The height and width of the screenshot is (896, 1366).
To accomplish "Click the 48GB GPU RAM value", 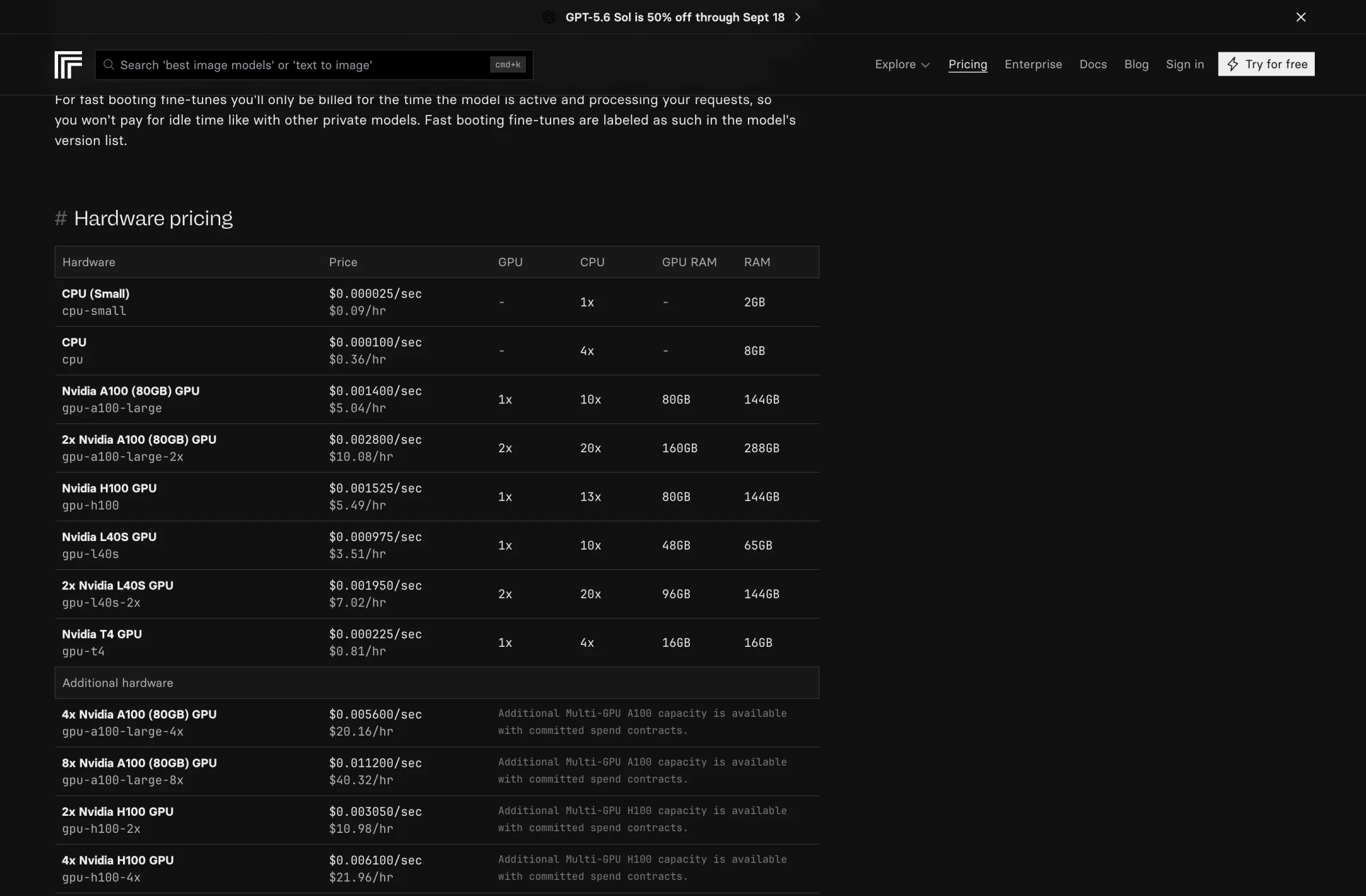I will [676, 546].
